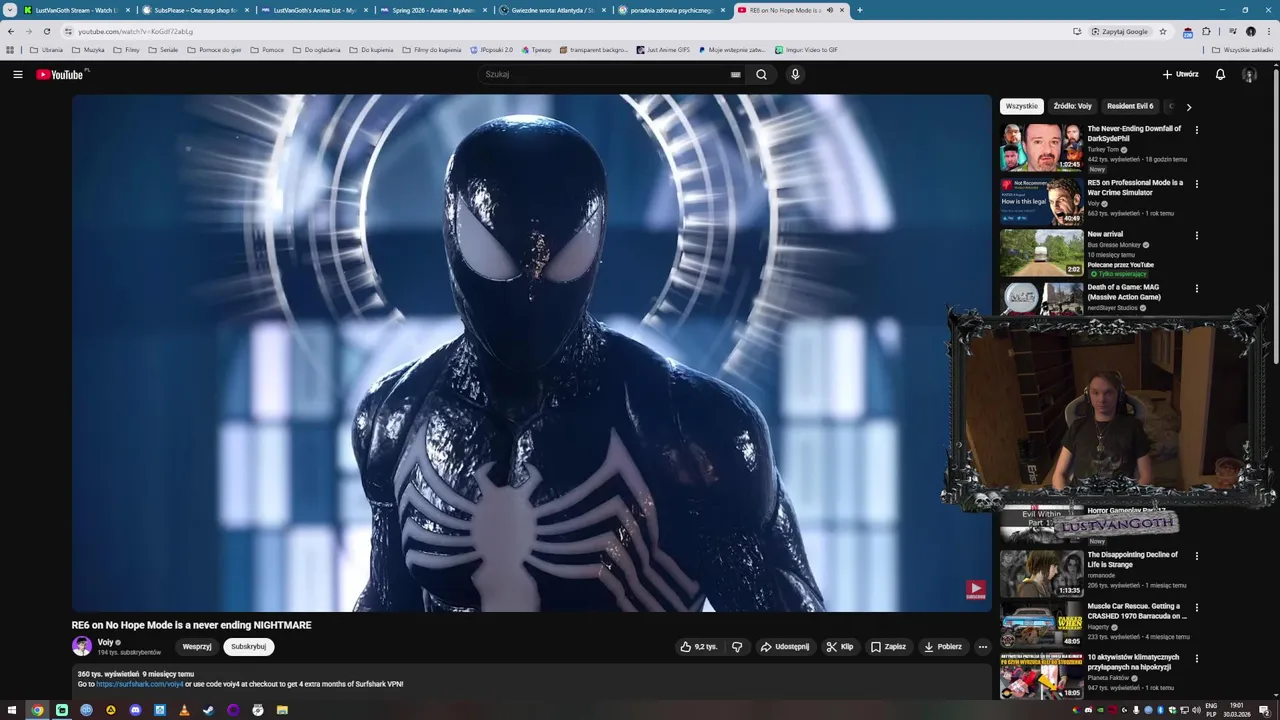Open options for Disappointing Decline of Life is Strange
Screen dimensions: 1280x720
1196,556
